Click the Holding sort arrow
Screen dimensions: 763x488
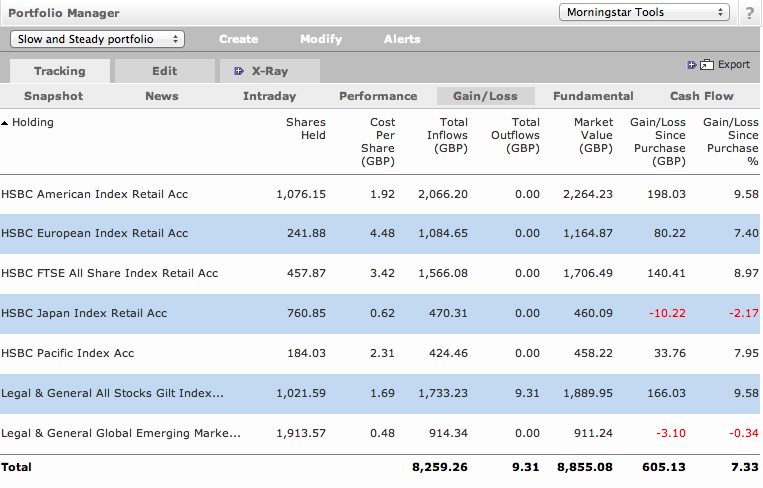pyautogui.click(x=4, y=123)
